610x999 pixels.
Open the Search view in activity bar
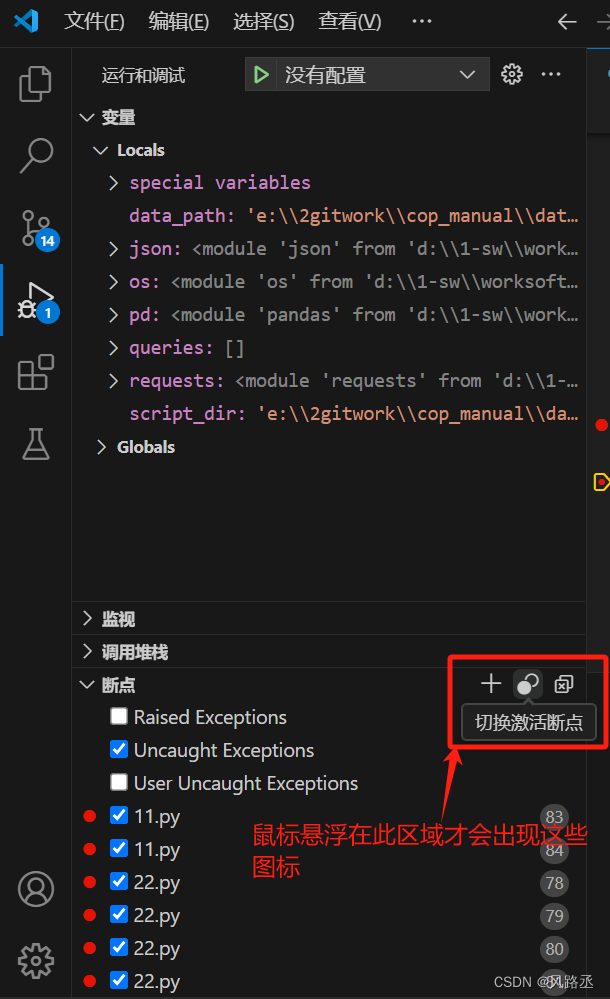click(35, 155)
